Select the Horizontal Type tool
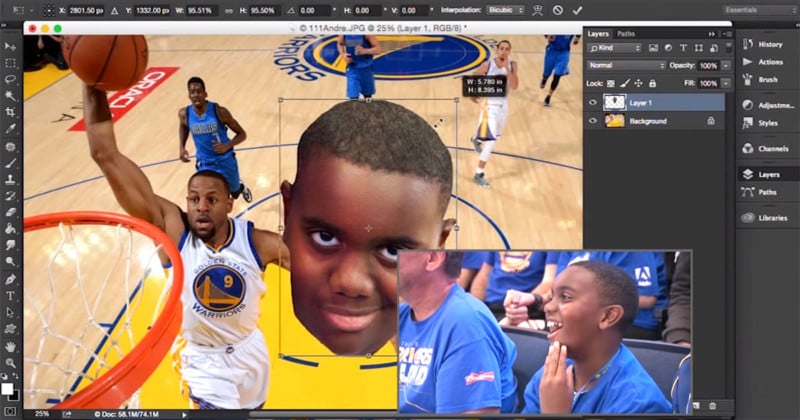This screenshot has height=420, width=800. (x=10, y=296)
